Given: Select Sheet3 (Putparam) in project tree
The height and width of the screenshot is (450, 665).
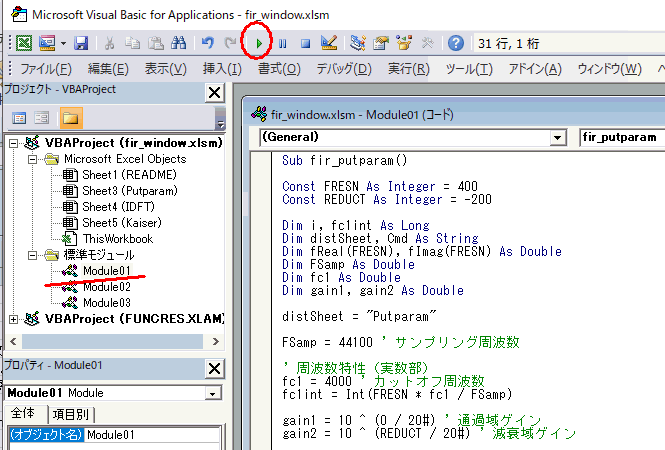Looking at the screenshot, I should pyautogui.click(x=130, y=191).
